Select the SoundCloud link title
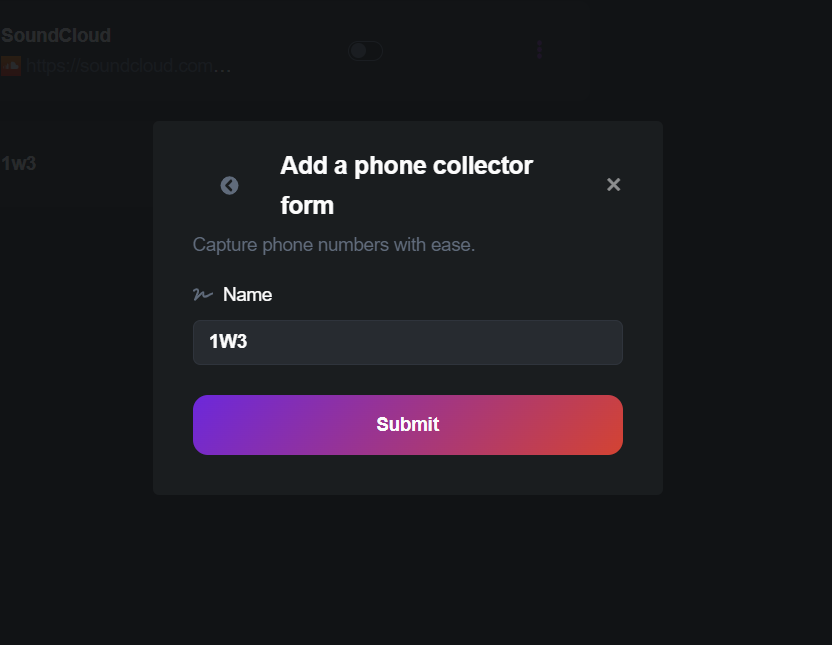Viewport: 832px width, 645px height. 56,36
